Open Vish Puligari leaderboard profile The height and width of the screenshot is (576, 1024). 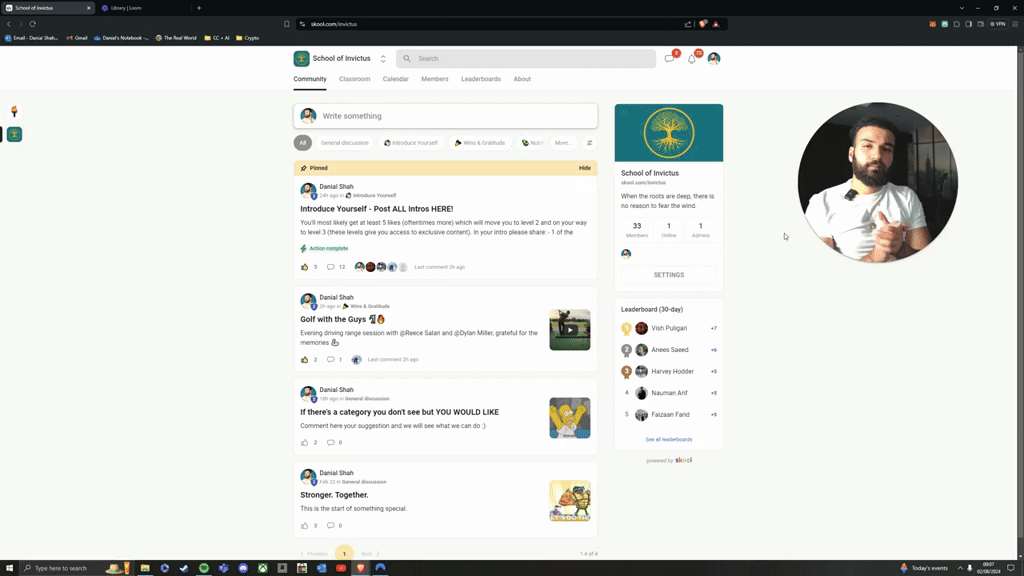tap(669, 328)
